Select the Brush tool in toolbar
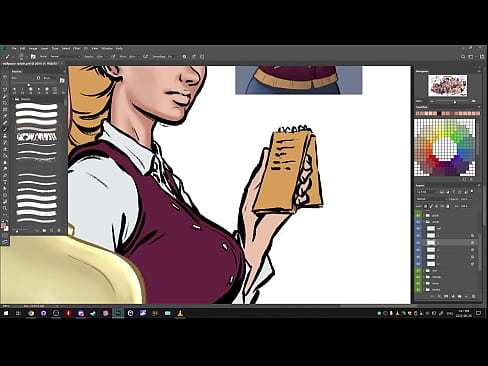Screen dimensions: 488x366 tap(5, 129)
